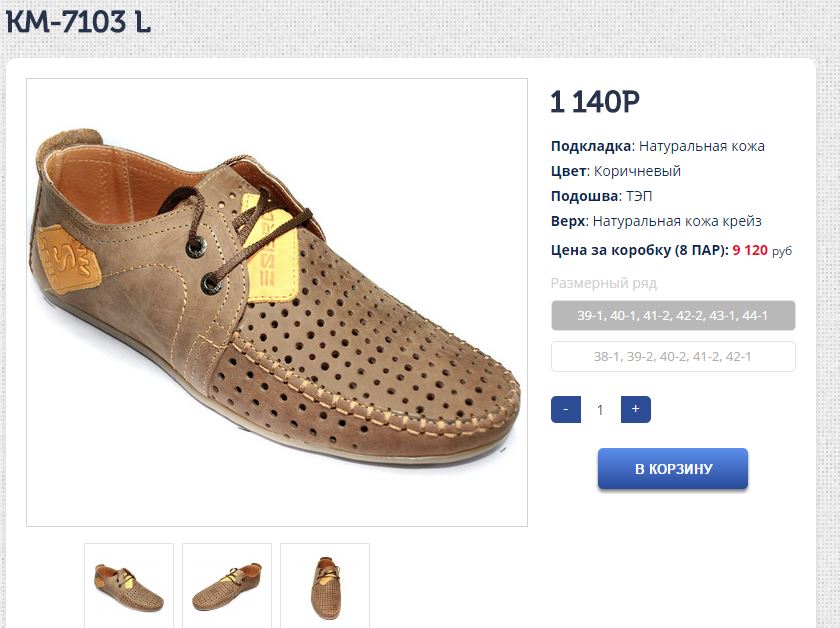Select size range 39-1 to 44-1
Viewport: 840px width, 628px height.
[673, 316]
